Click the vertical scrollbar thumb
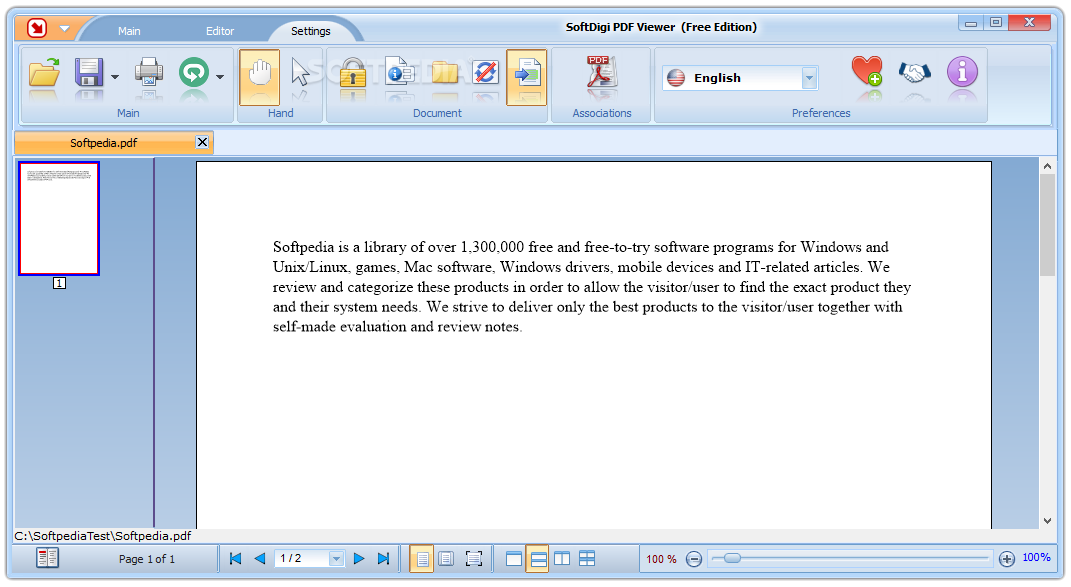The height and width of the screenshot is (587, 1071). pos(1047,226)
